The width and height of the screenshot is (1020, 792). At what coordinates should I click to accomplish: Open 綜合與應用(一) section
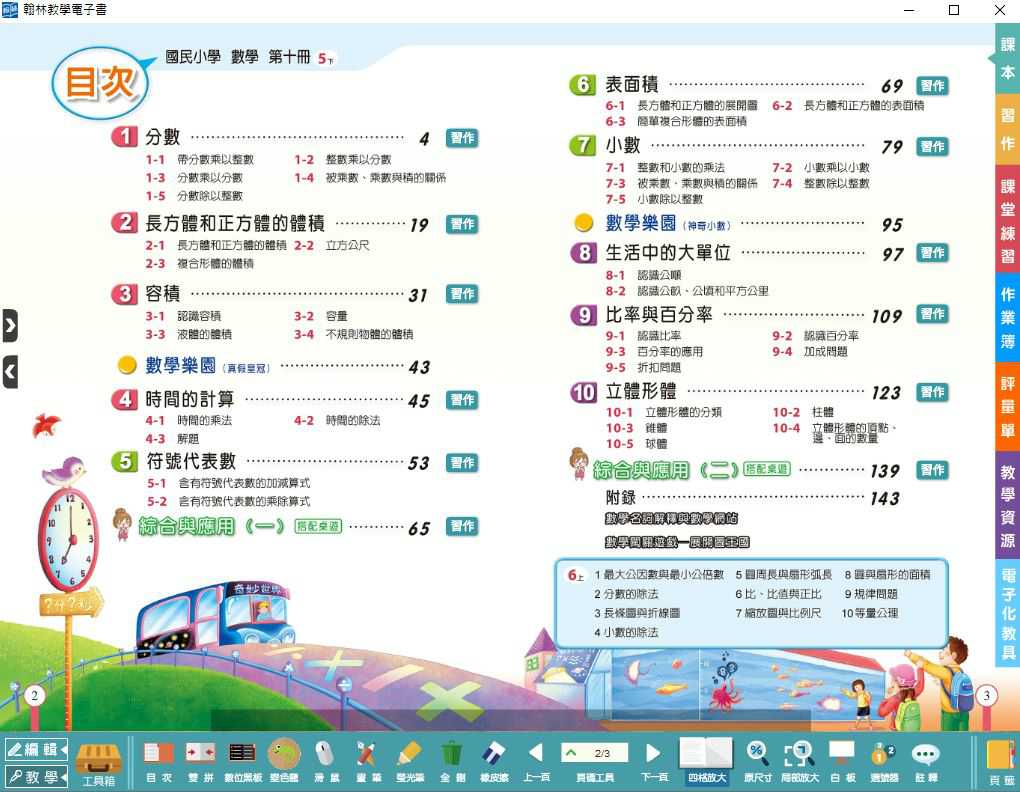click(x=211, y=525)
